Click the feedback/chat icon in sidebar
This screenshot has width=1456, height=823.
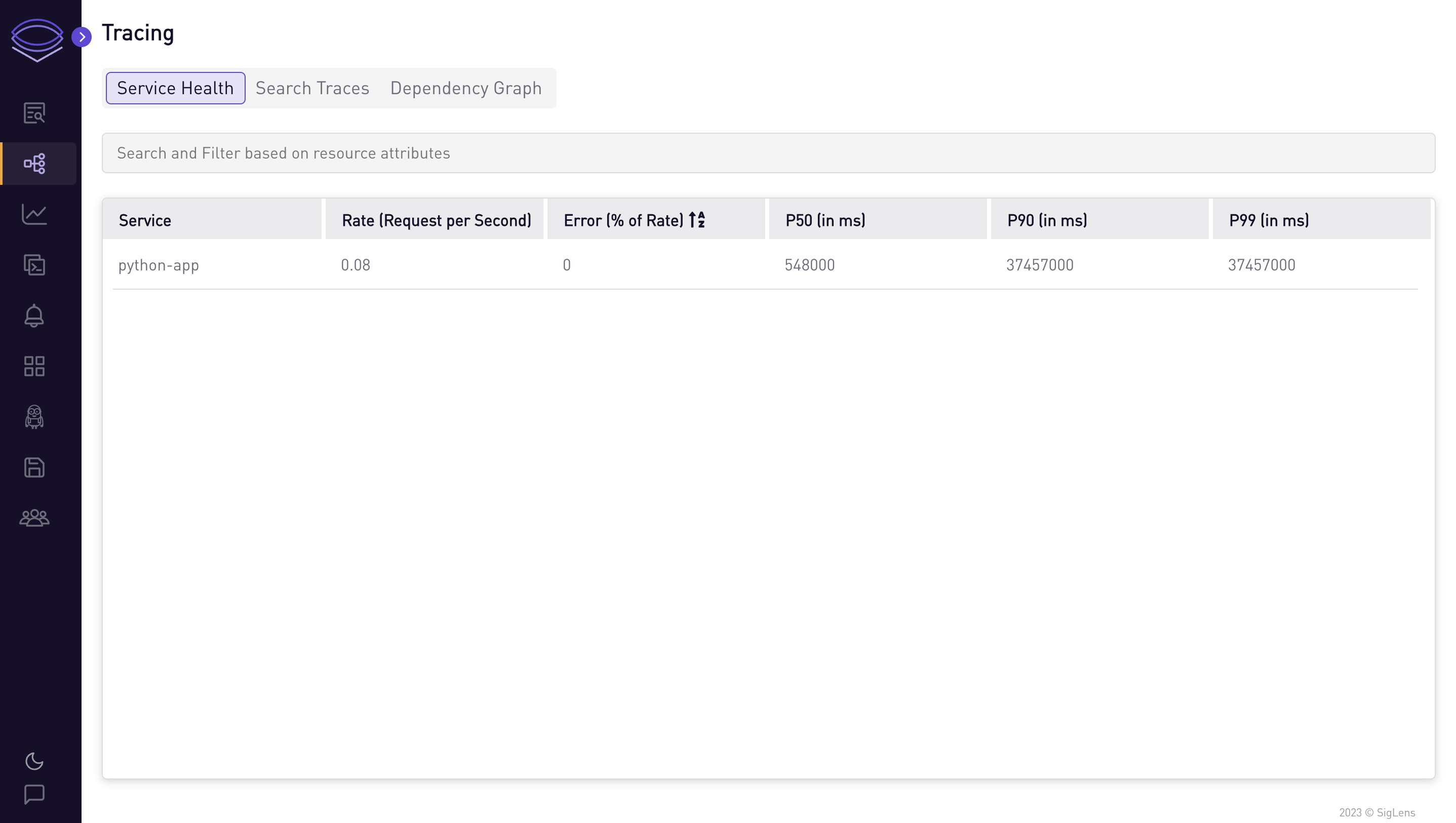[34, 795]
